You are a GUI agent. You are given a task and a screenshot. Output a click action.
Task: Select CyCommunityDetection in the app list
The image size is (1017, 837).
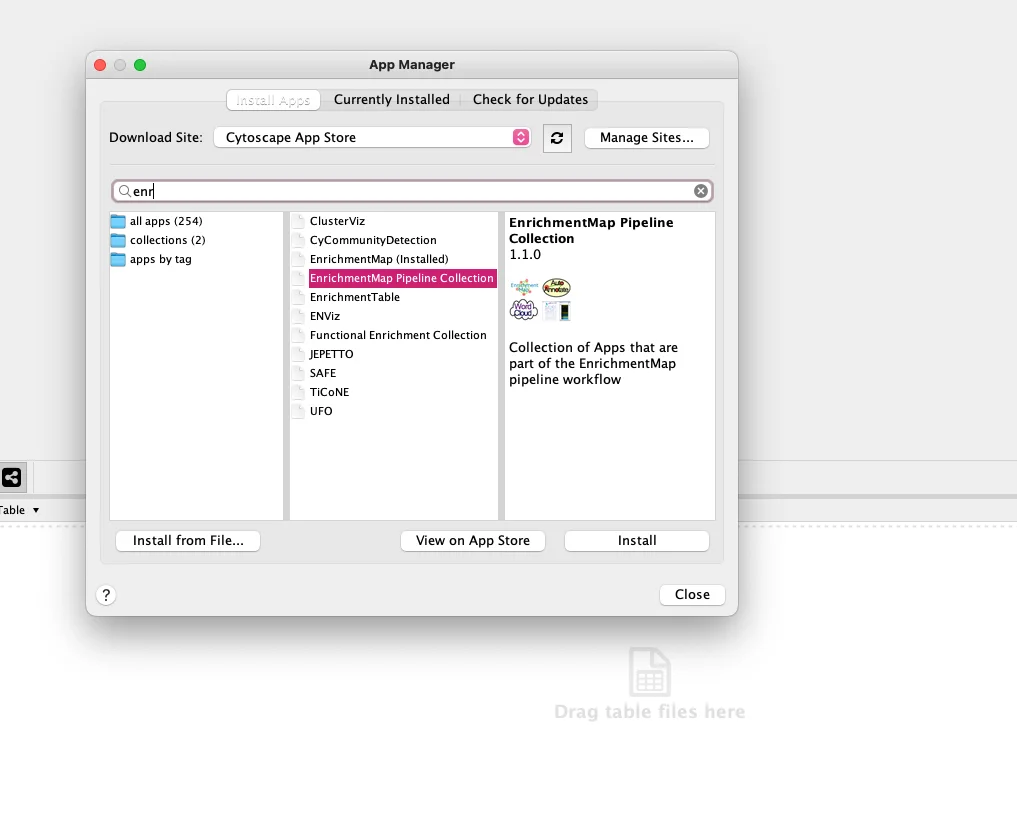372,240
